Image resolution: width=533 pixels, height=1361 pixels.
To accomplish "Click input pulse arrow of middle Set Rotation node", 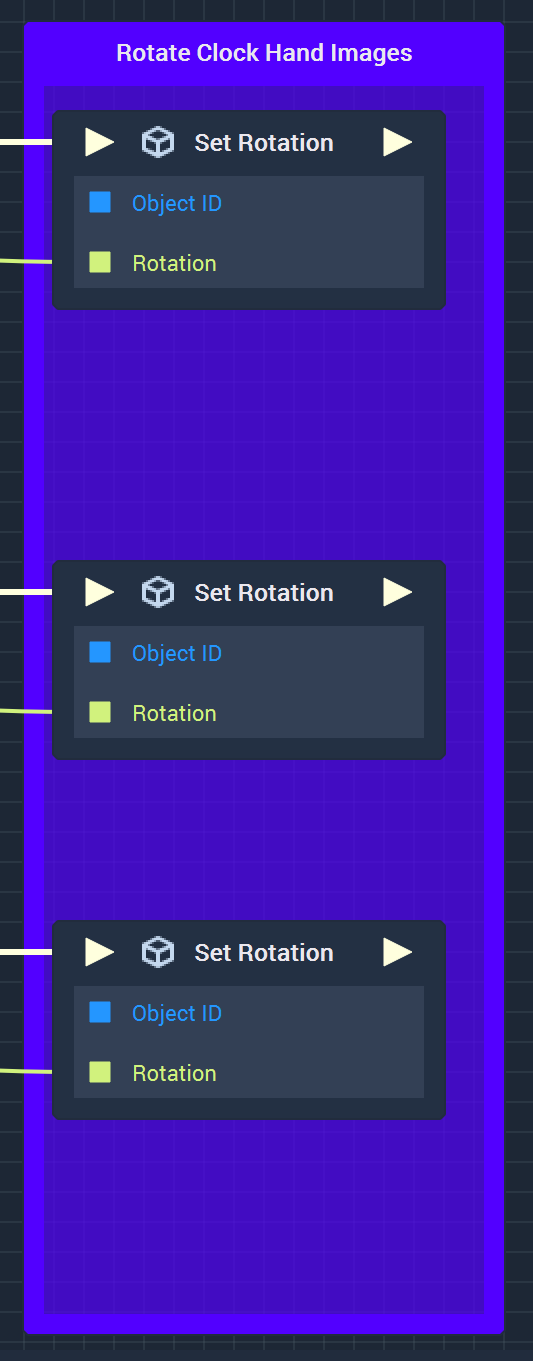I will point(99,593).
